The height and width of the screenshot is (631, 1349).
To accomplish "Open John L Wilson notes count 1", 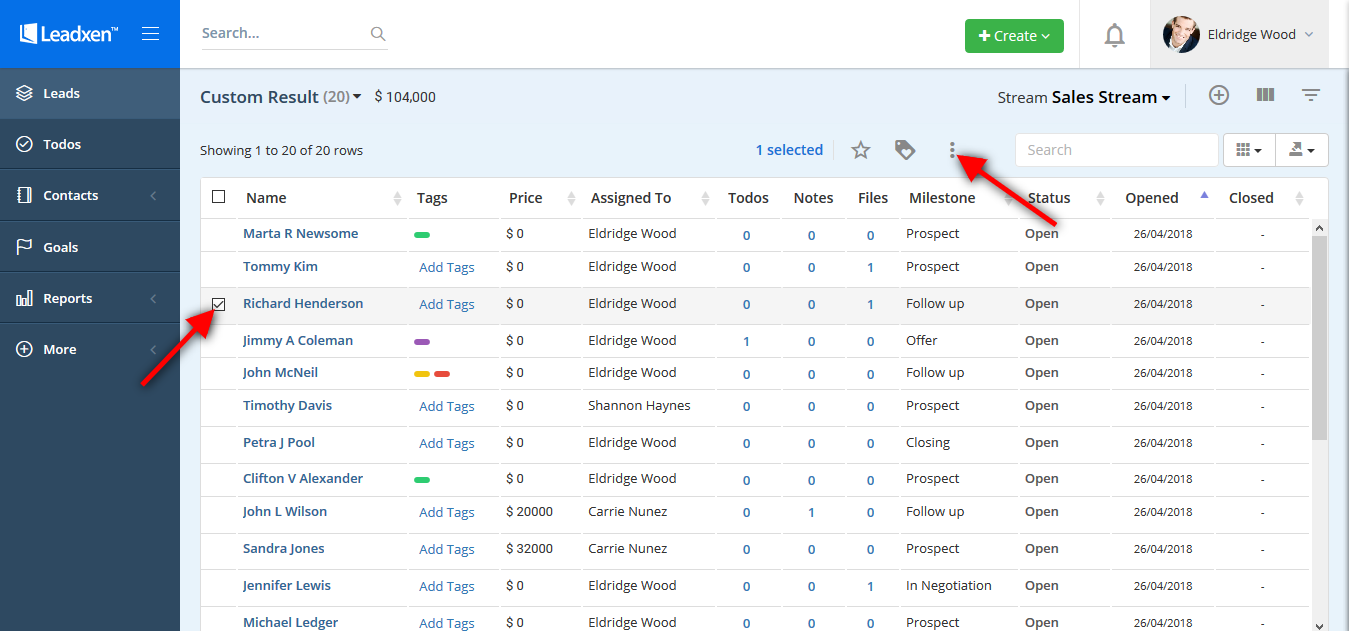I will pos(811,513).
